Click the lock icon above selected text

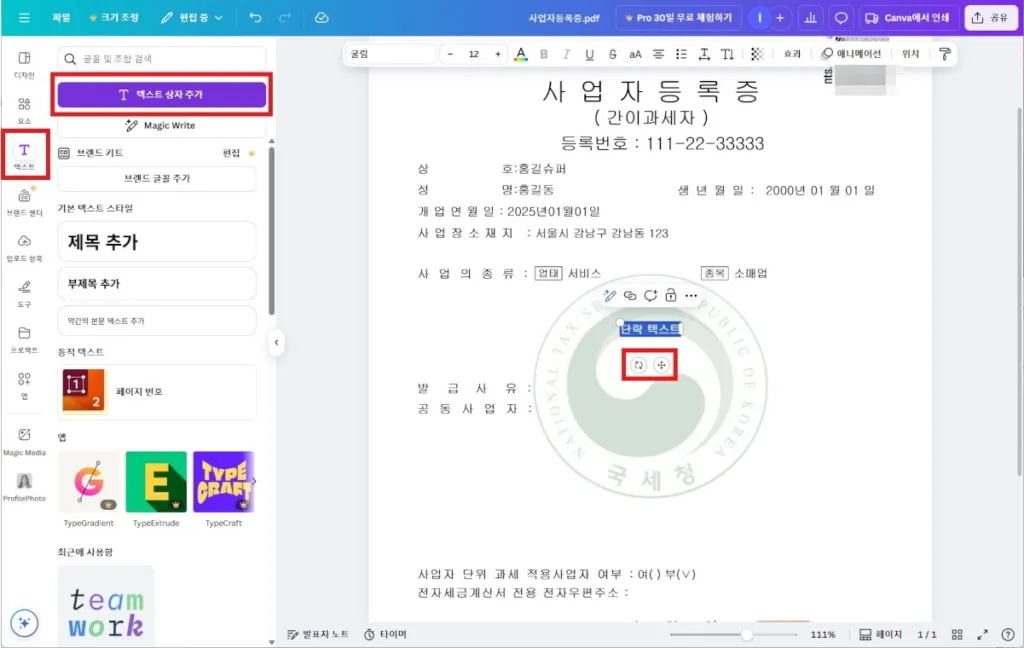click(670, 296)
